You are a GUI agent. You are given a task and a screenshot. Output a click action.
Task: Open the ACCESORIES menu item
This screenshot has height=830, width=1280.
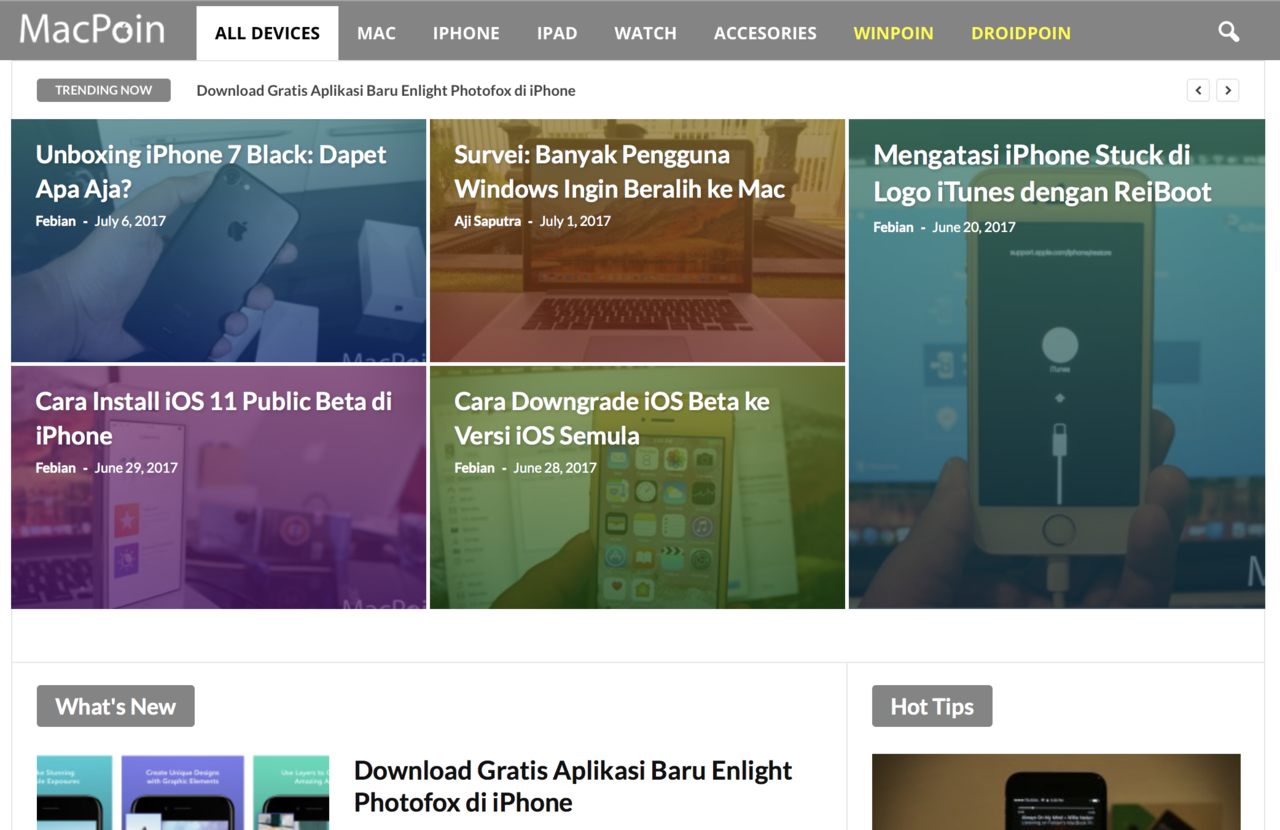tap(765, 33)
